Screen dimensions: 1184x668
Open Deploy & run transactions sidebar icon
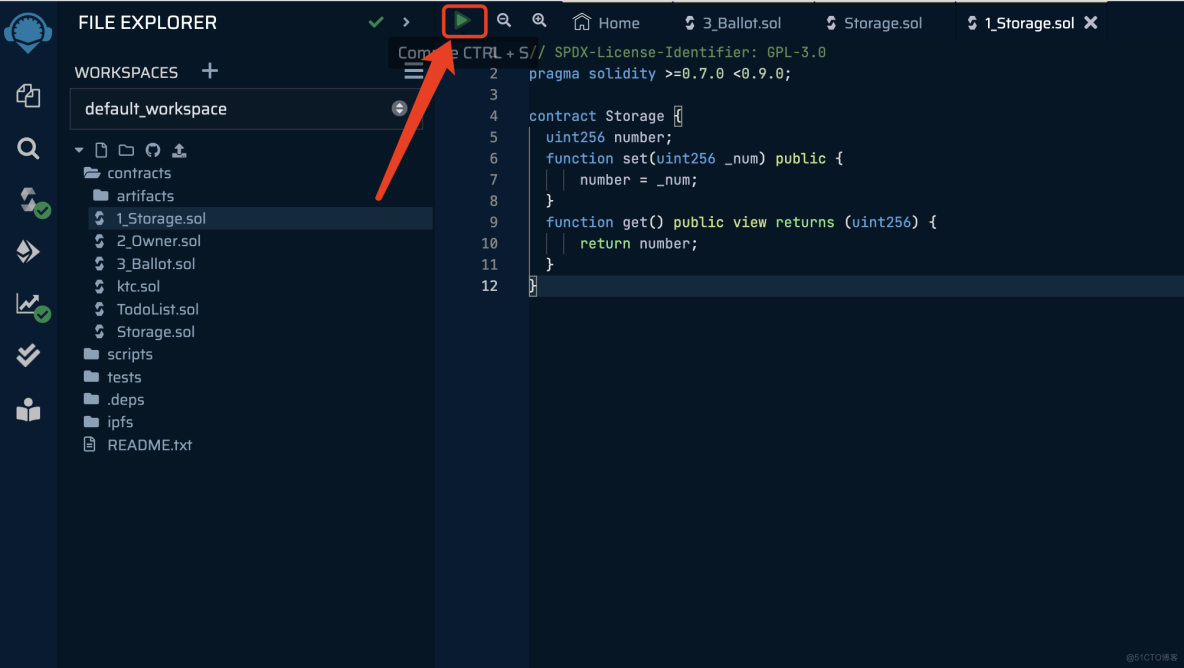point(28,251)
